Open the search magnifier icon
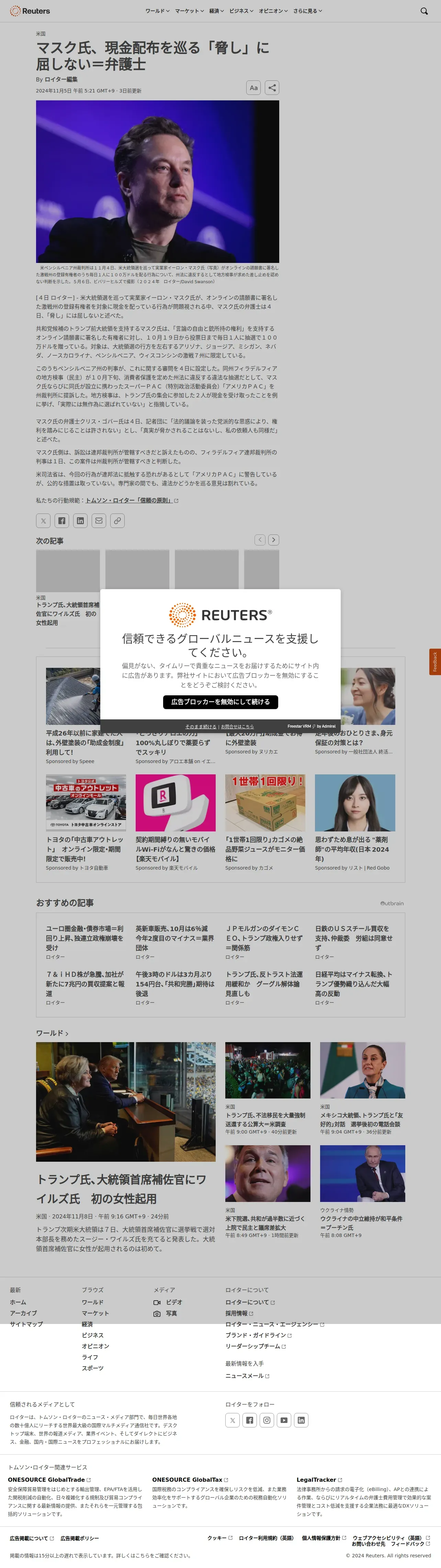The height and width of the screenshot is (1568, 441). (424, 11)
